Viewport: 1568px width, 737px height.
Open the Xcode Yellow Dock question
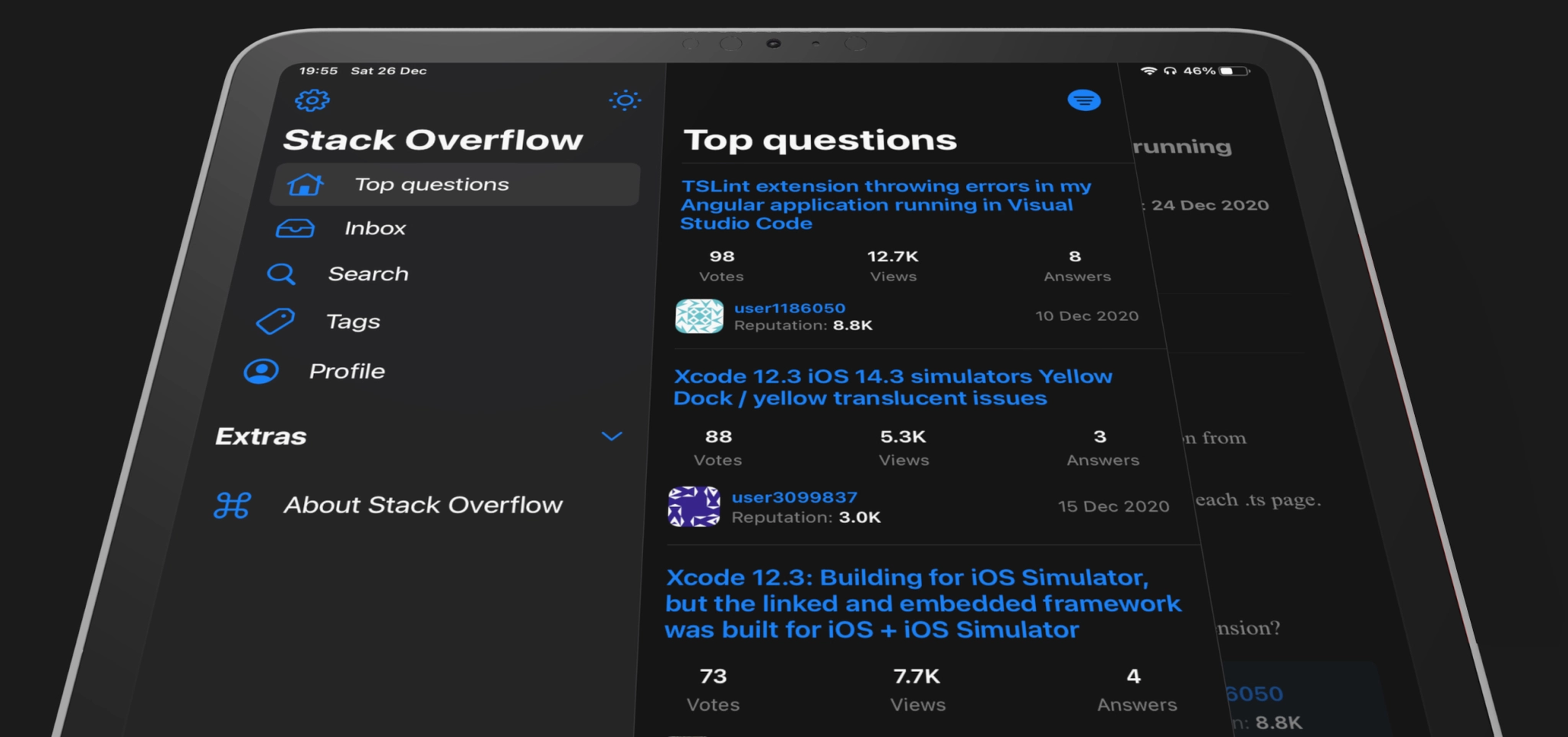(893, 387)
